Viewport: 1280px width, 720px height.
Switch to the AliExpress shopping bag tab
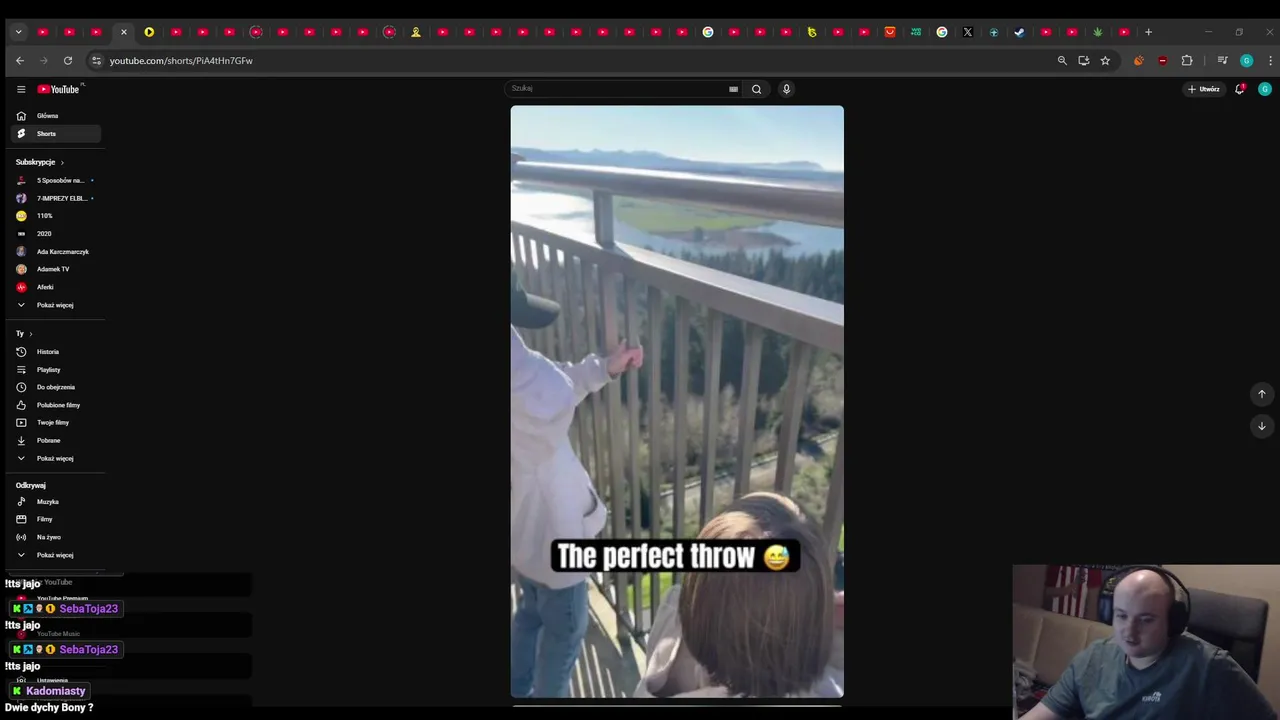tap(890, 32)
